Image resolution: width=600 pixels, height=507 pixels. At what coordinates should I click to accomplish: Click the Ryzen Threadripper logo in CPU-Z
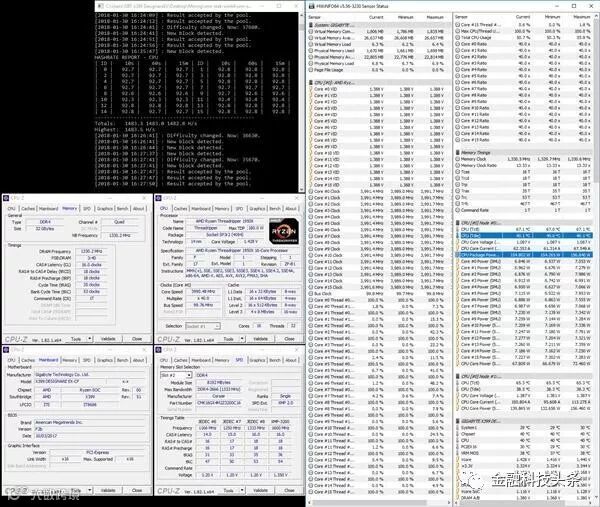tap(284, 231)
